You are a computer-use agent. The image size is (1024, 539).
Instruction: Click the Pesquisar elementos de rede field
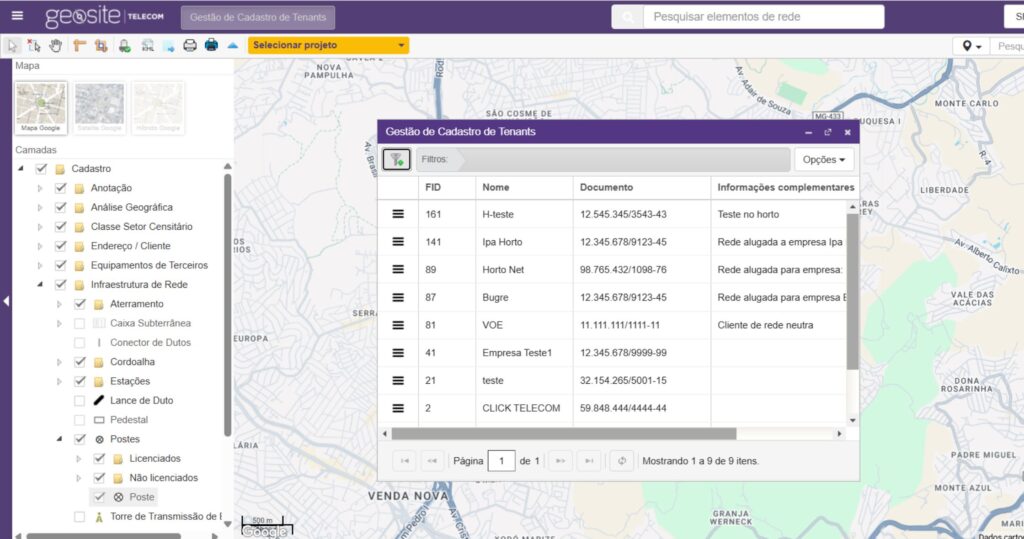coord(762,17)
